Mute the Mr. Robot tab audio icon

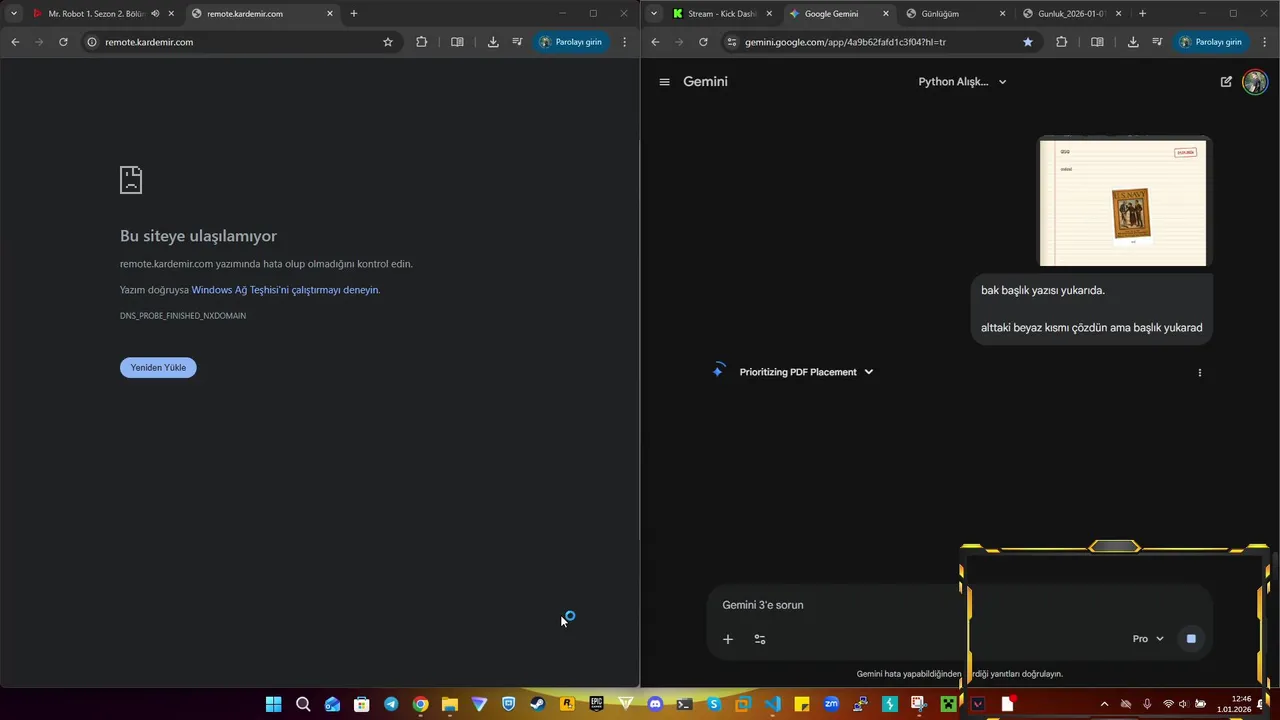(155, 14)
